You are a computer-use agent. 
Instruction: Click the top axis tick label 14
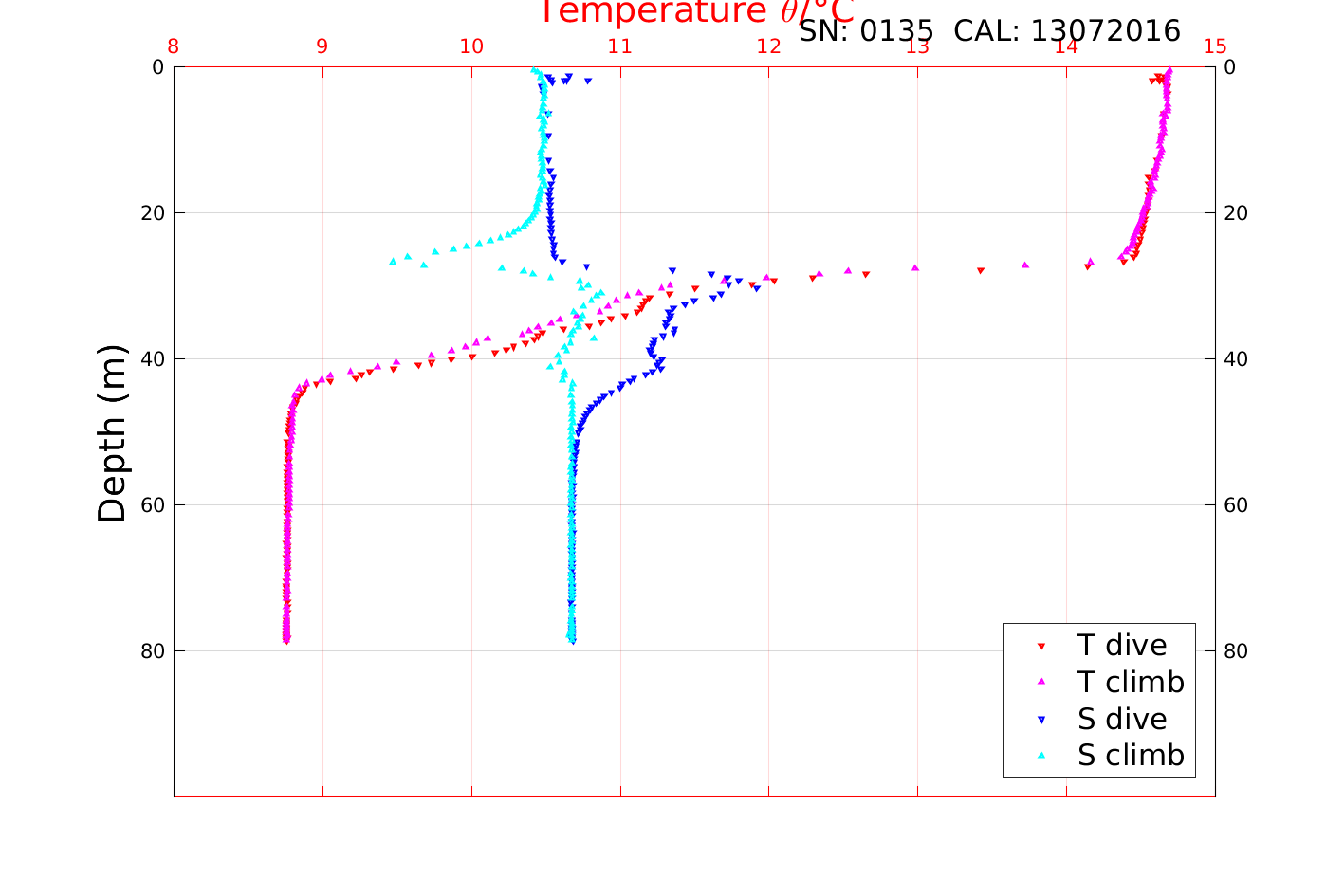click(1066, 46)
